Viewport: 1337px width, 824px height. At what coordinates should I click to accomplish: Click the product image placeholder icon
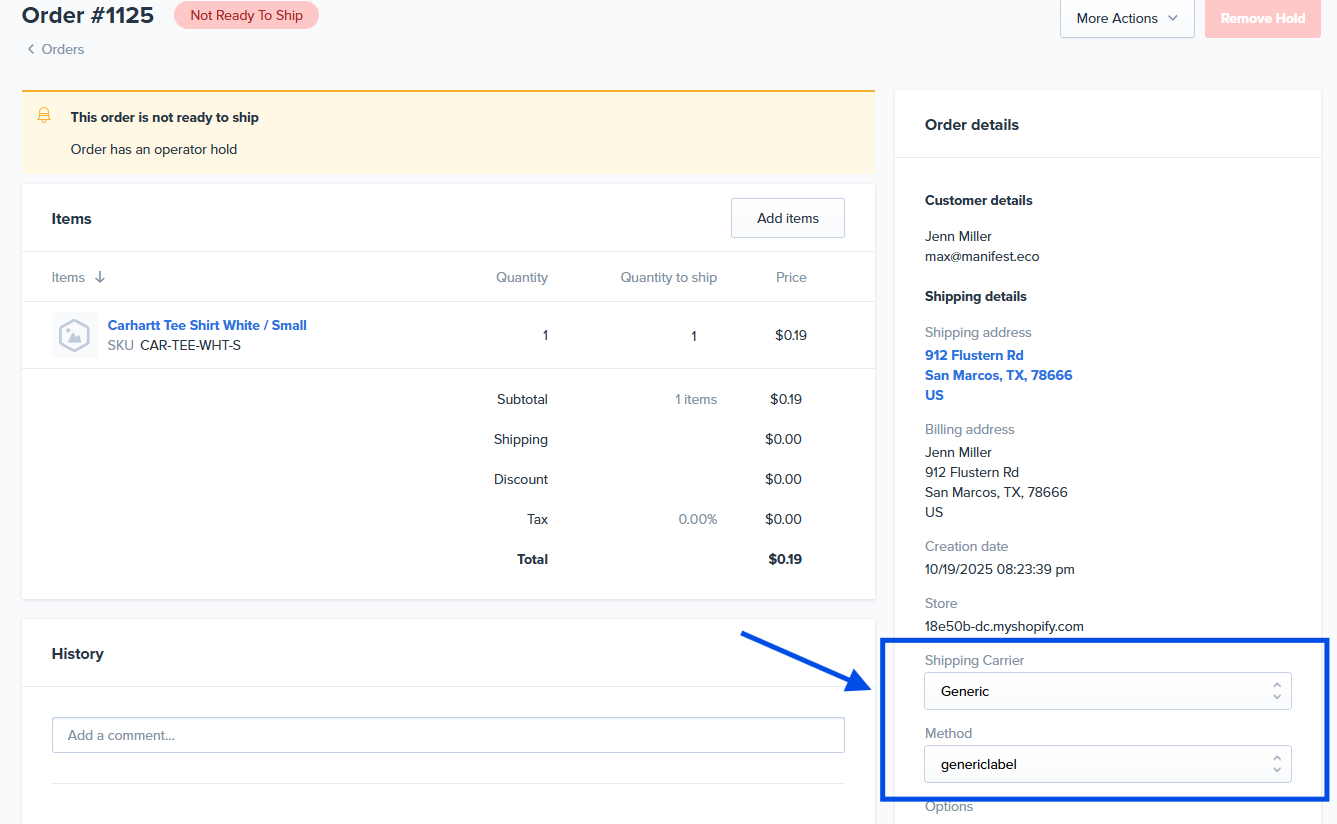click(74, 335)
